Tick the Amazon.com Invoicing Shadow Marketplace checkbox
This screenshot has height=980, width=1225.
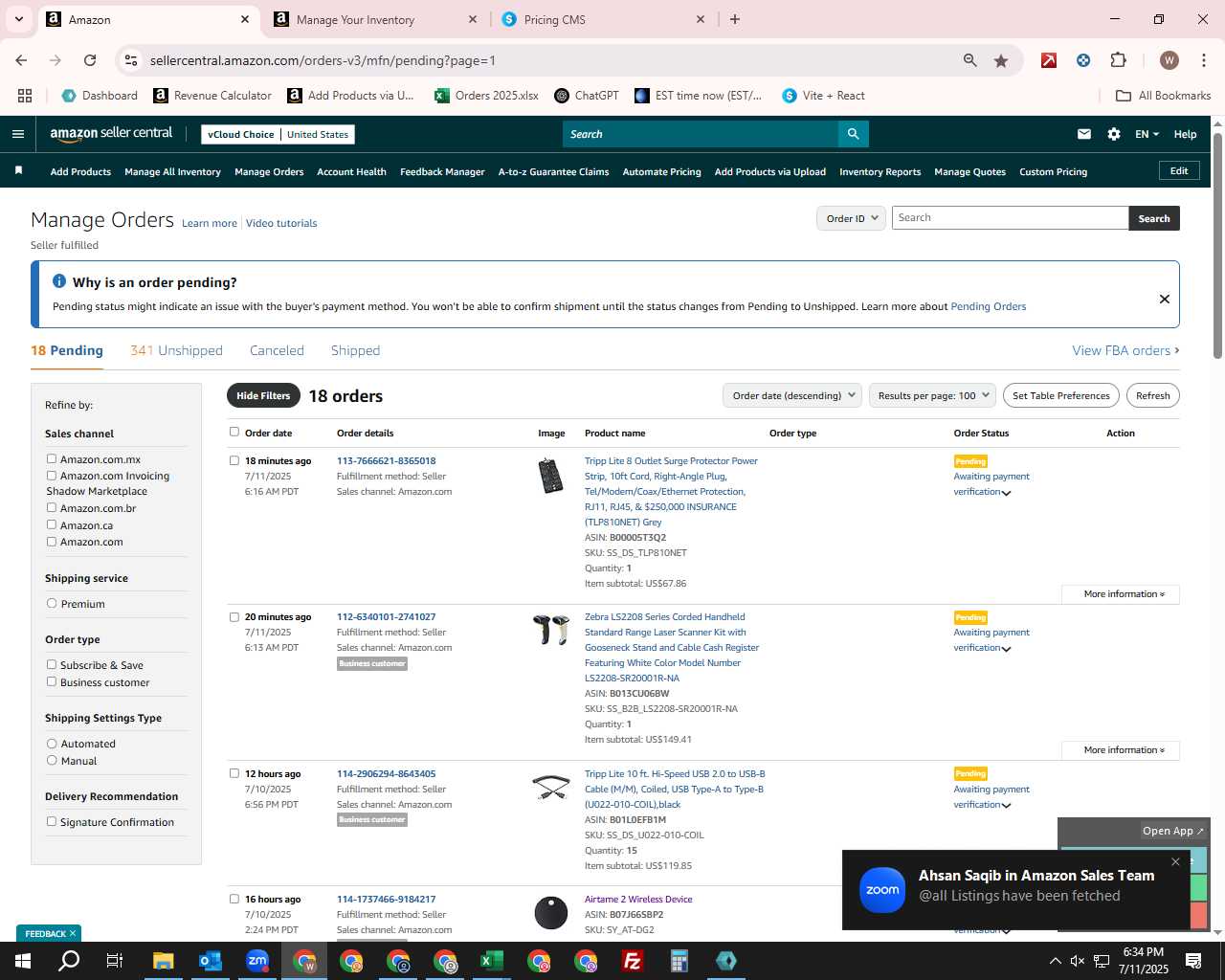tap(52, 475)
